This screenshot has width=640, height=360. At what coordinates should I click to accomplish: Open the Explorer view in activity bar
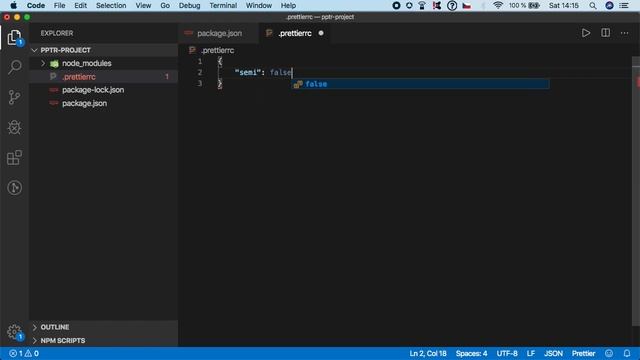click(14, 38)
